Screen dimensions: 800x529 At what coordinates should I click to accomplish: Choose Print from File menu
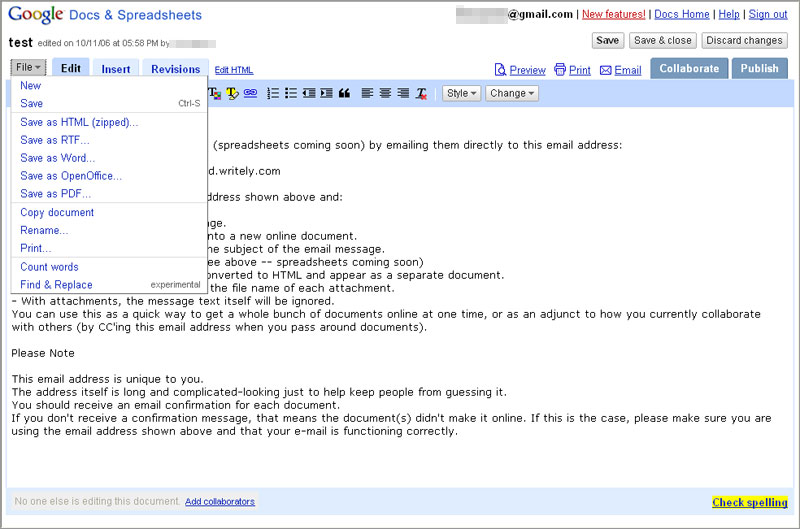(x=109, y=248)
